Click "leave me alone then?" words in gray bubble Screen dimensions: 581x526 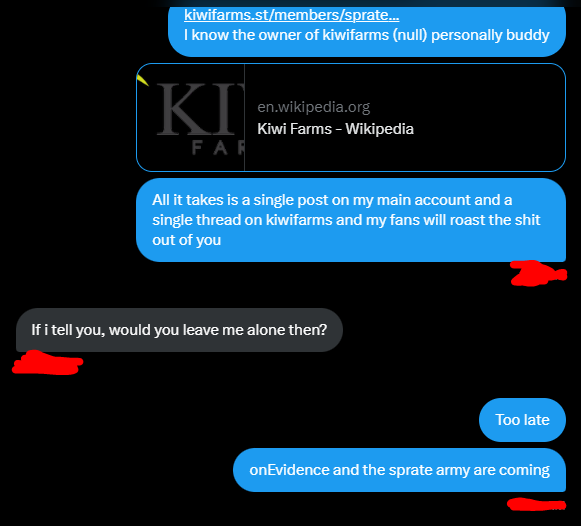[255, 330]
